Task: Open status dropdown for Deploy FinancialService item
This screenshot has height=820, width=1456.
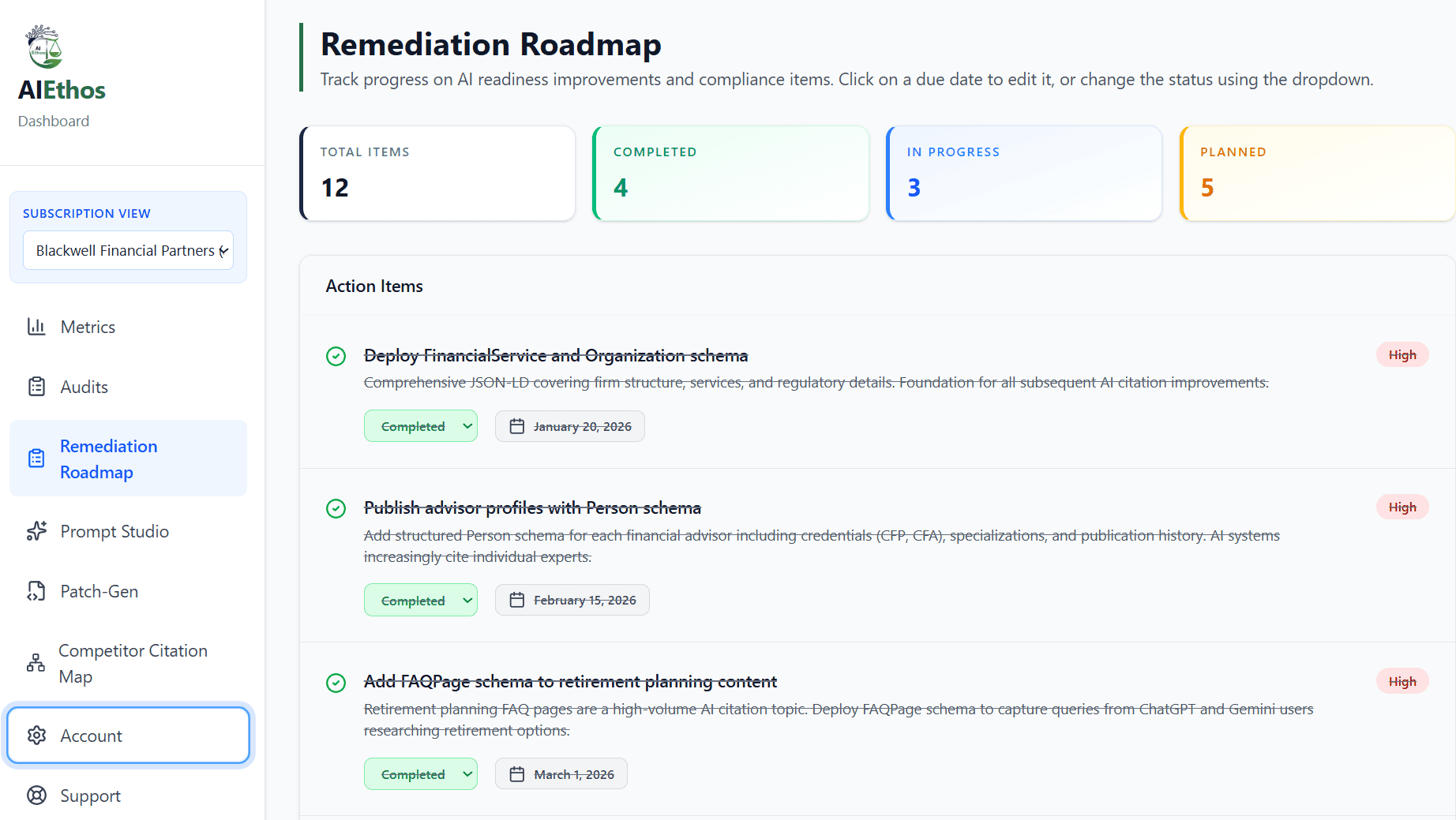Action: point(421,426)
